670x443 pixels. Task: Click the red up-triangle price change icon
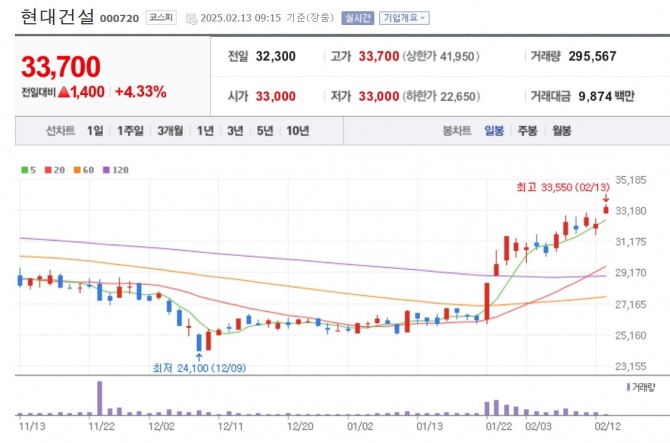(63, 92)
